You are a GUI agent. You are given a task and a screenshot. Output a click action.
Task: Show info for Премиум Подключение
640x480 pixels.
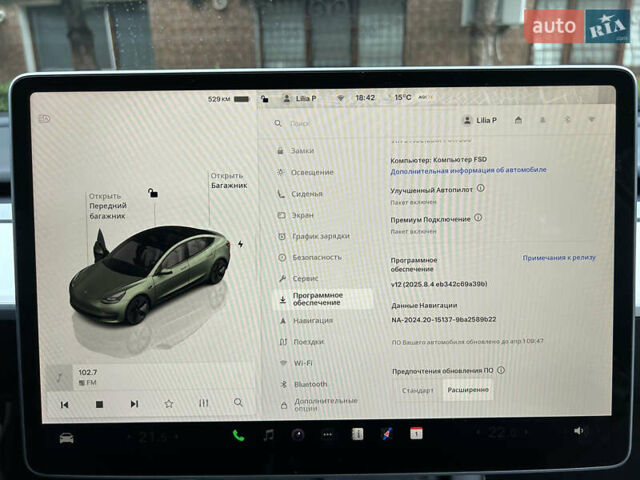(x=478, y=218)
